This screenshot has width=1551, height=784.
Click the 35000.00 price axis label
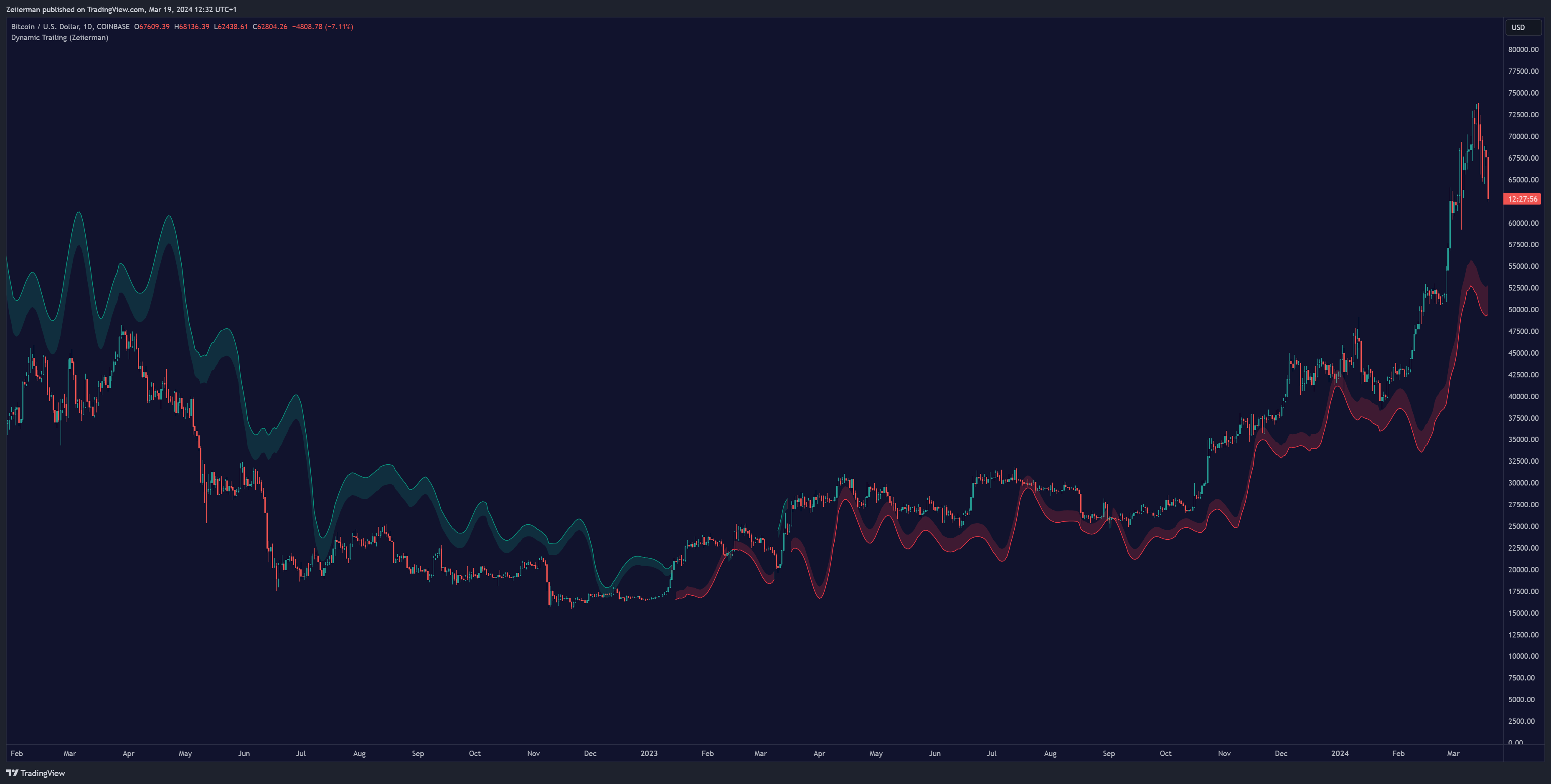pos(1523,440)
